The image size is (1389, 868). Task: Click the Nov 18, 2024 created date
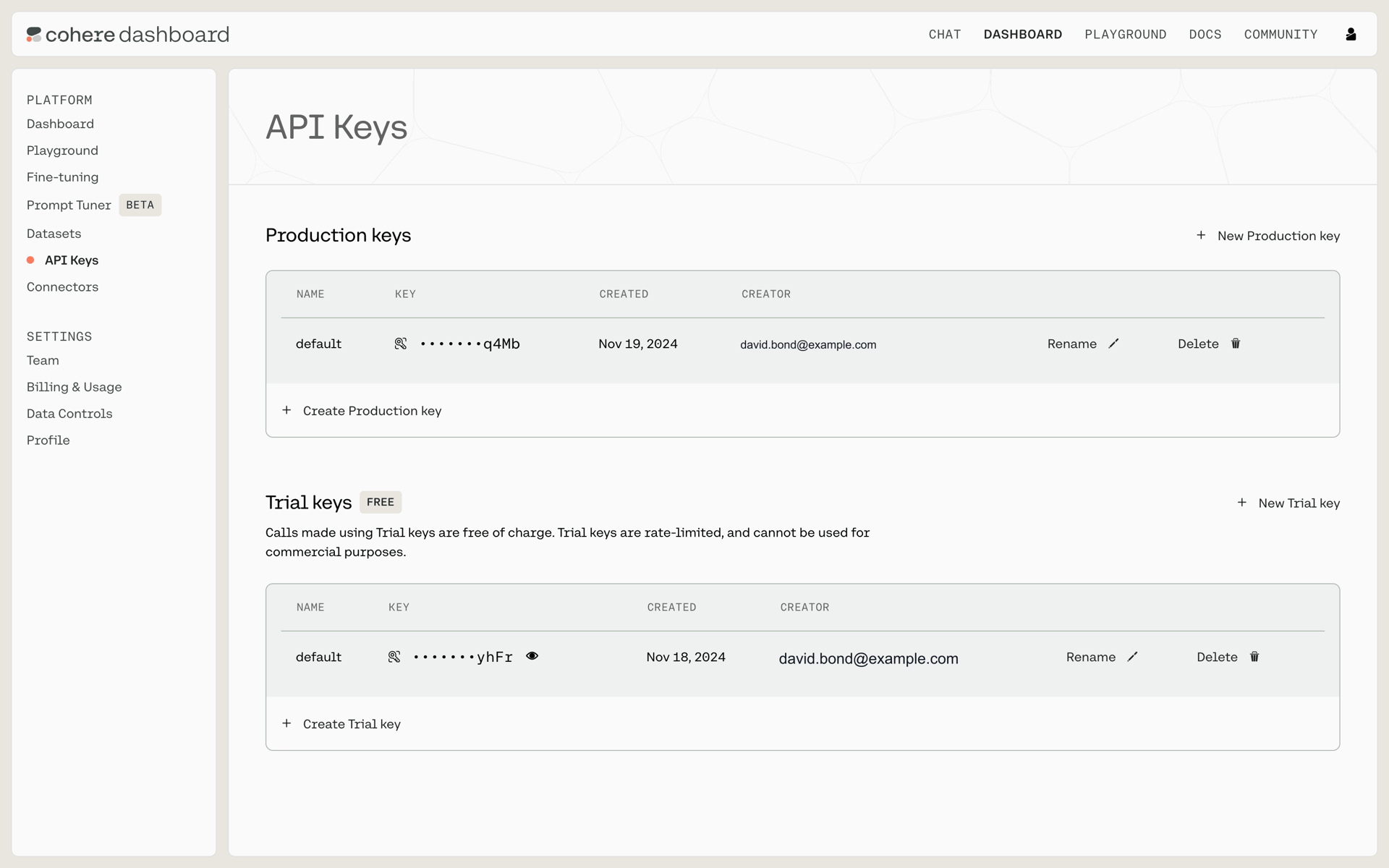[x=686, y=657]
